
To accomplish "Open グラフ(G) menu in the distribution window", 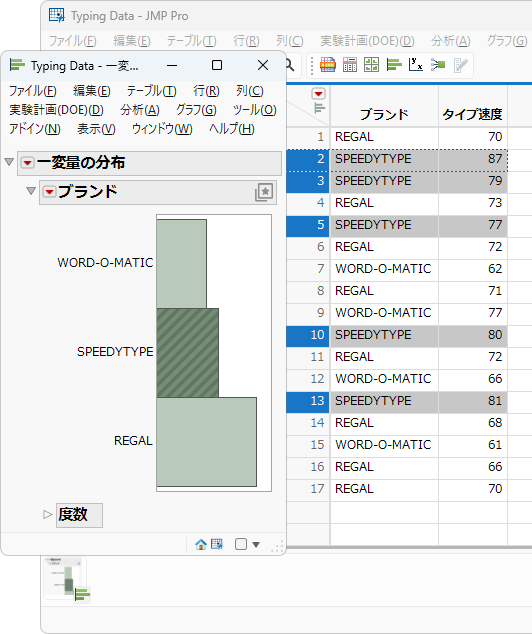I will [196, 110].
